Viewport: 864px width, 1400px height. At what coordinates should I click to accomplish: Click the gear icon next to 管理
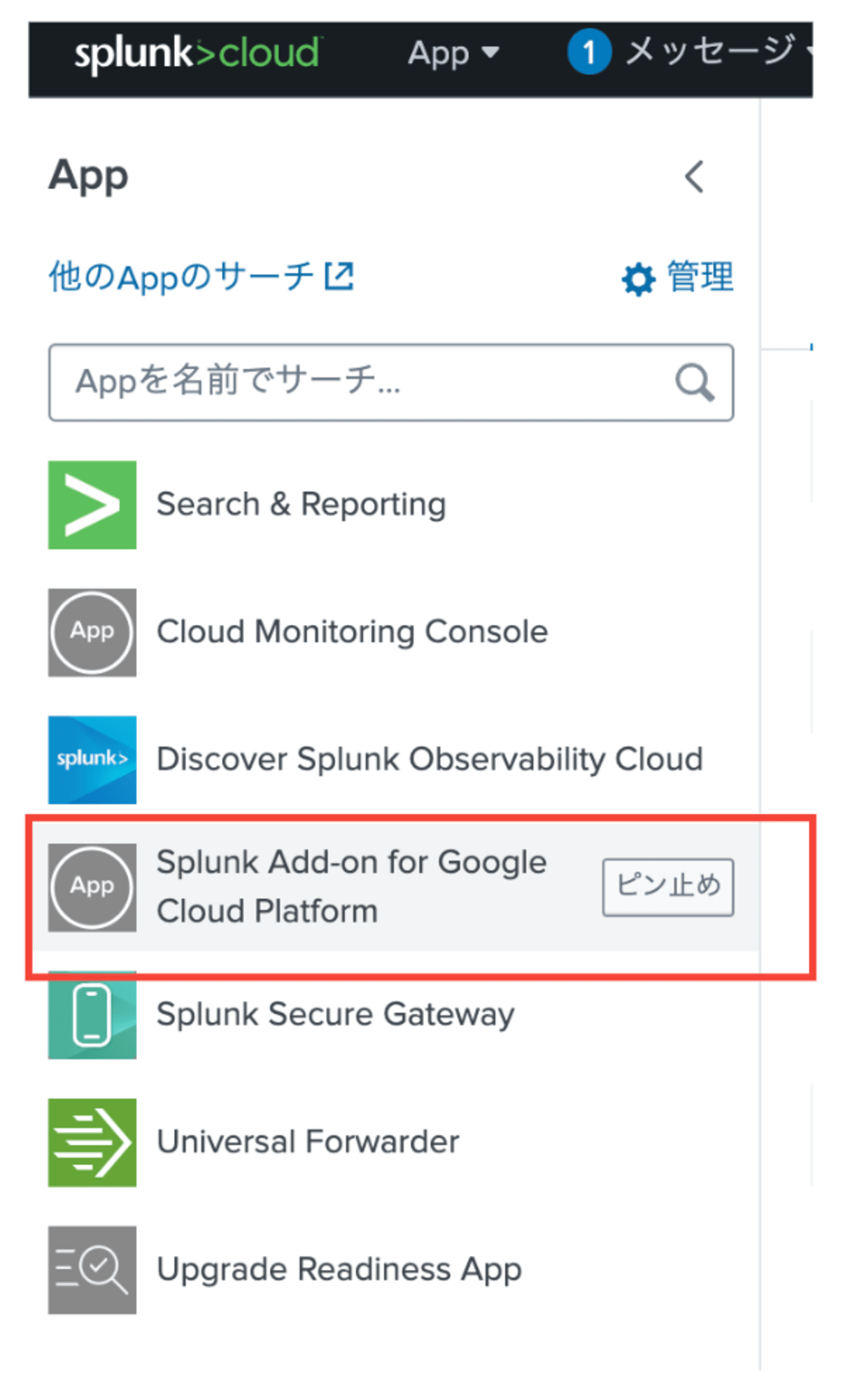pyautogui.click(x=638, y=279)
